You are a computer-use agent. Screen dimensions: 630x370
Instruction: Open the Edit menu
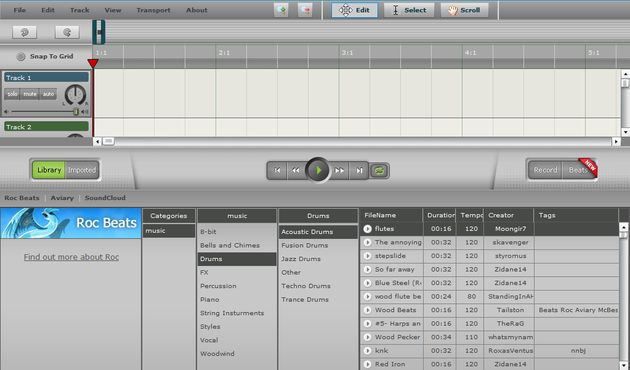47,10
